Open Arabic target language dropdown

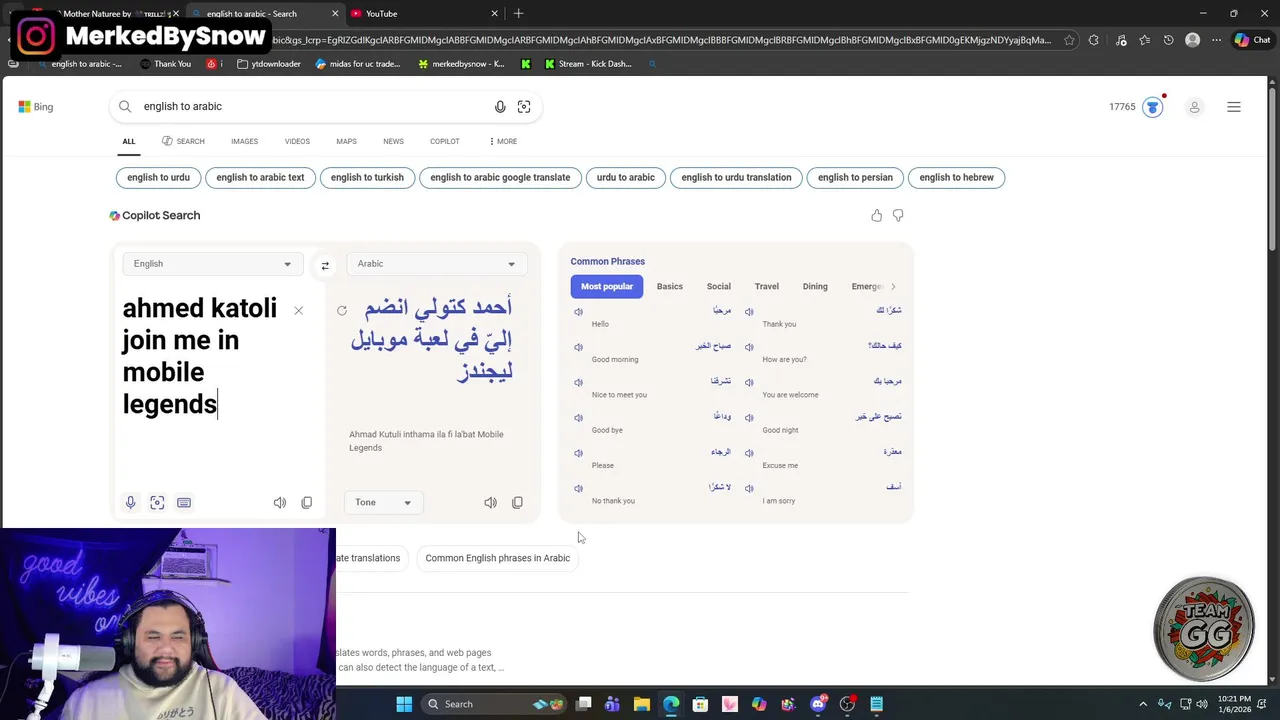click(436, 264)
